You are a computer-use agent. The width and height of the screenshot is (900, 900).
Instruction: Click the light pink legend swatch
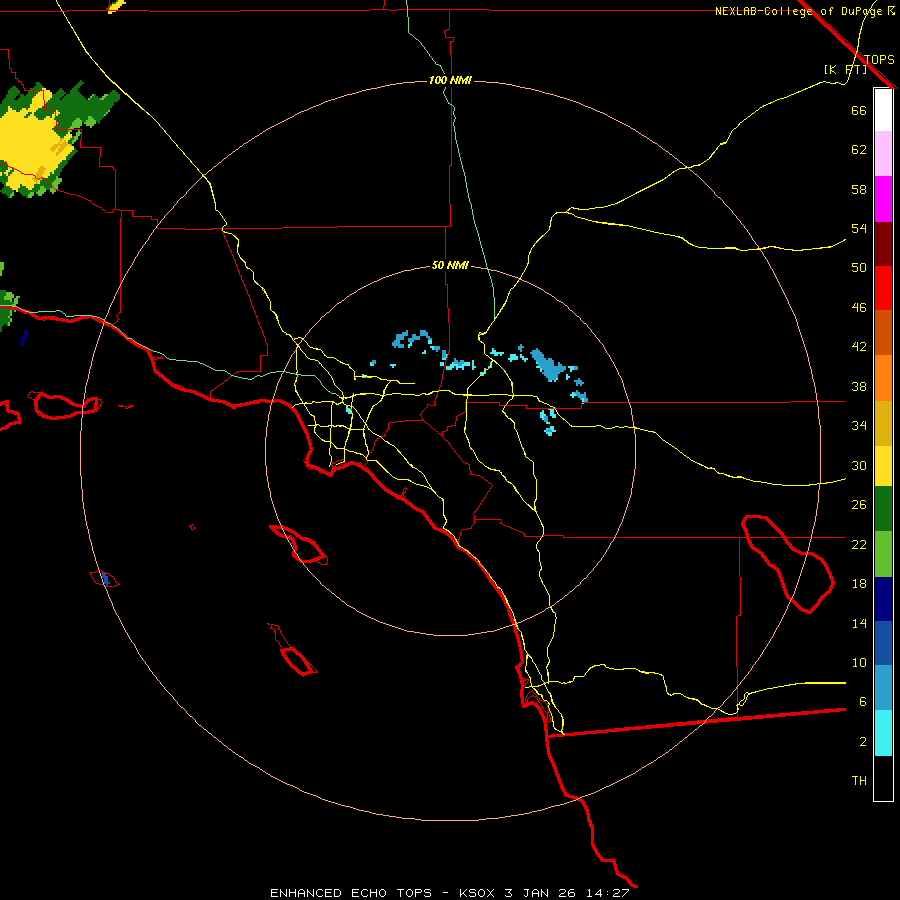click(883, 154)
